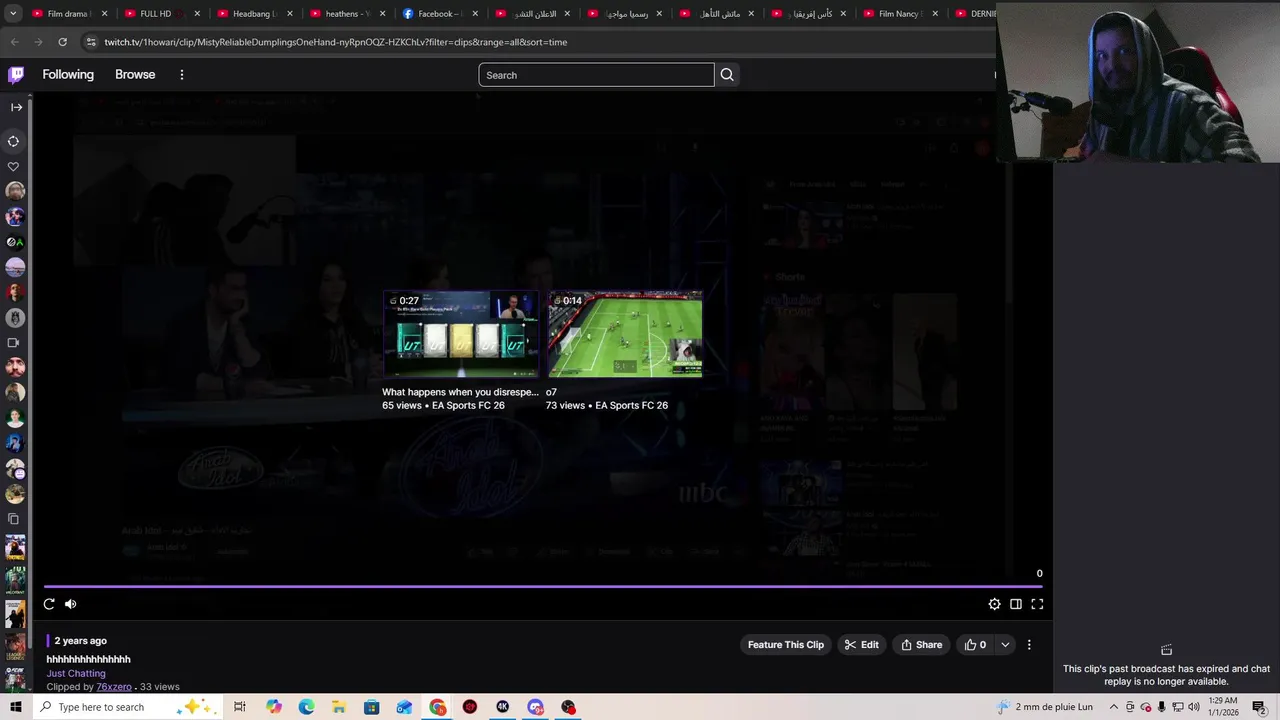Toggle fullscreen on the player

click(1037, 604)
